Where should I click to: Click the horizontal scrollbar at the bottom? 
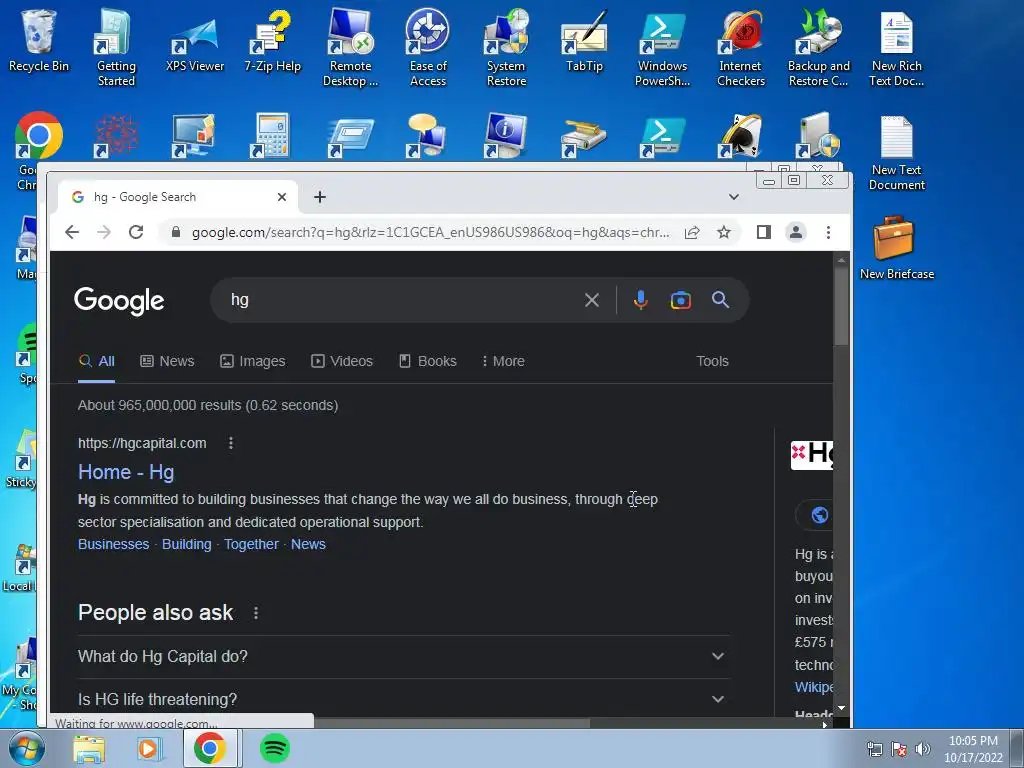coord(451,724)
